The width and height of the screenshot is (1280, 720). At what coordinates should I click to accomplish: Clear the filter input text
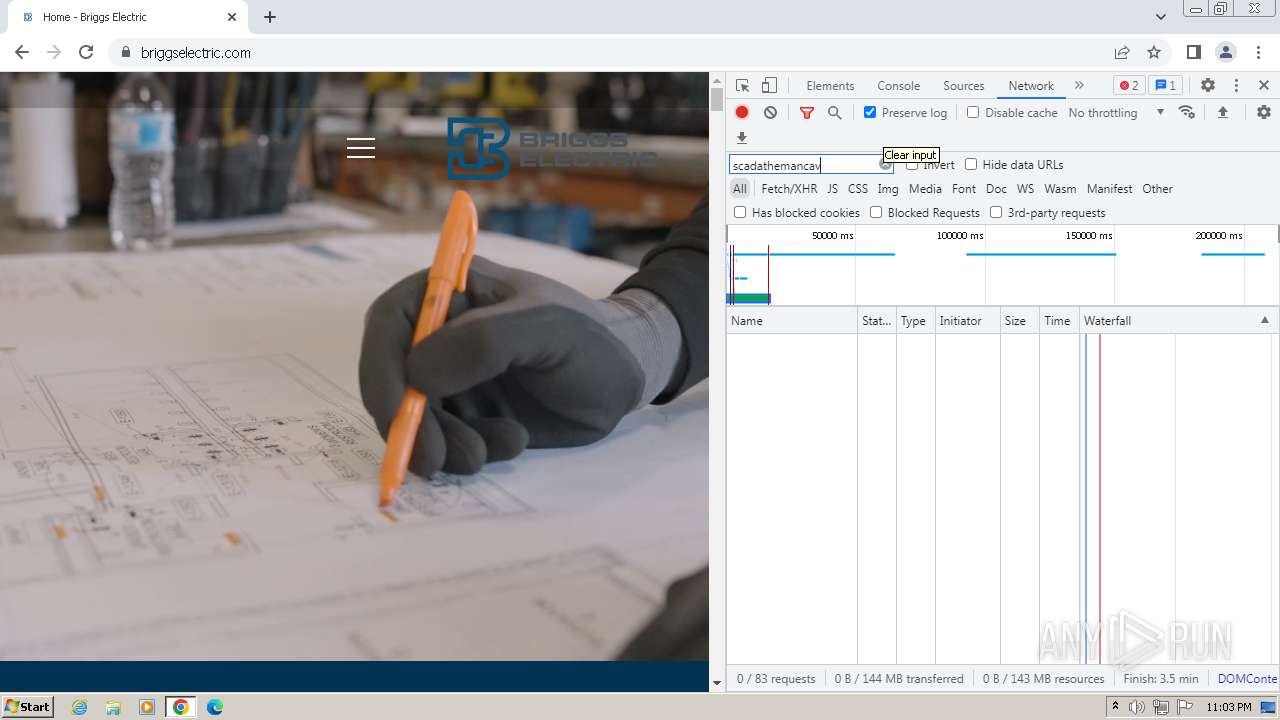click(x=885, y=165)
